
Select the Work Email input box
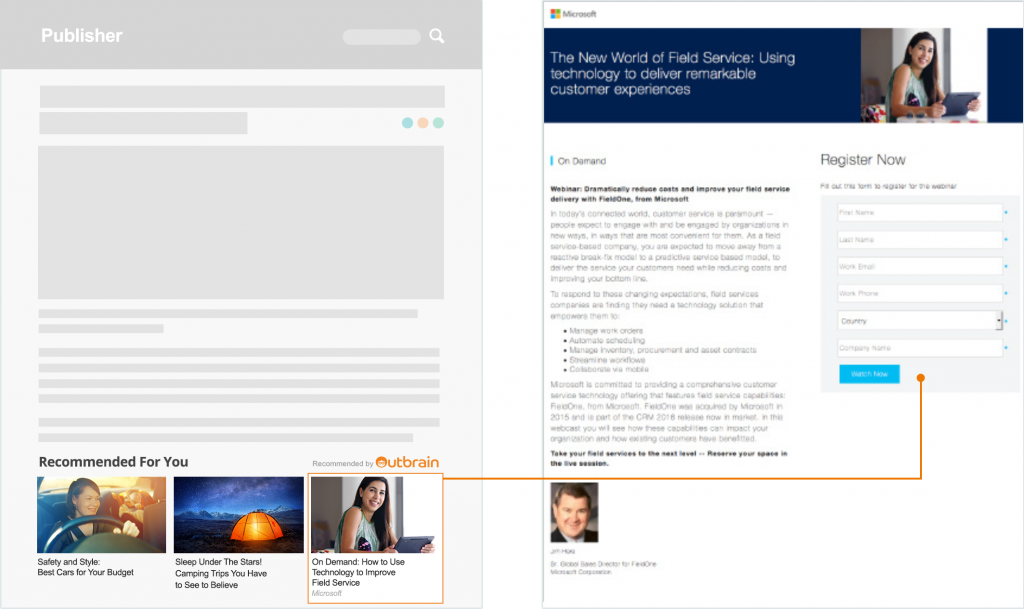(919, 267)
